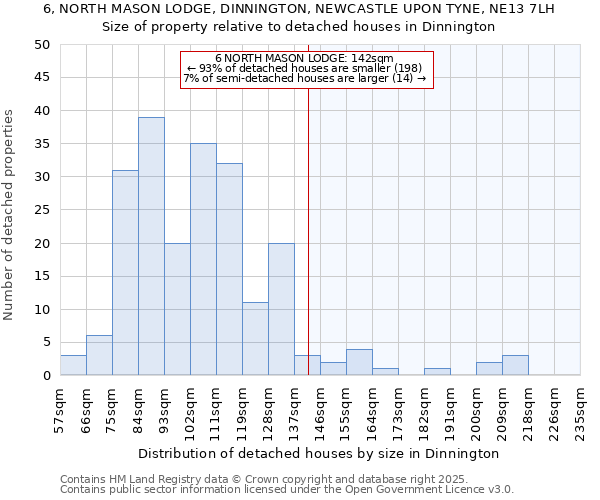Click y-axis tick label 45

point(42,78)
